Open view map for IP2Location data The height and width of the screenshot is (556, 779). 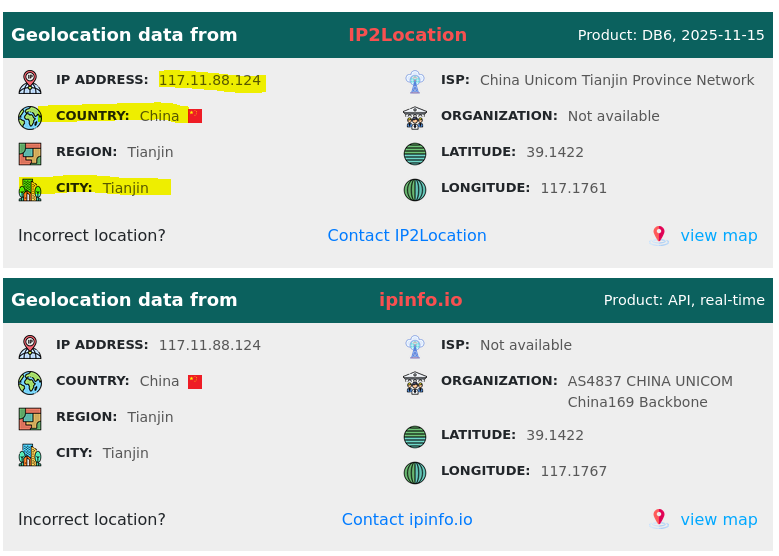click(719, 236)
